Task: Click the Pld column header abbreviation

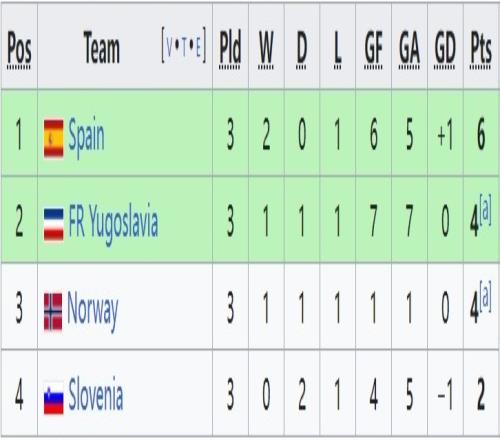Action: pyautogui.click(x=230, y=49)
